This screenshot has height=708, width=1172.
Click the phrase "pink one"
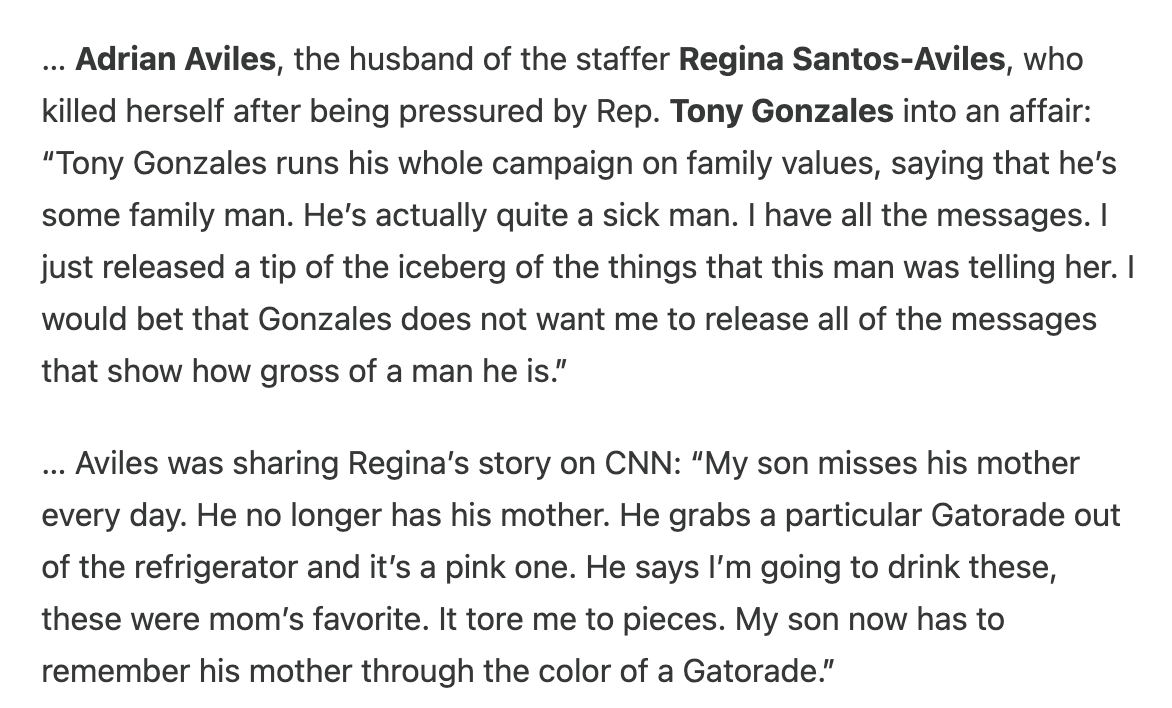coord(501,568)
